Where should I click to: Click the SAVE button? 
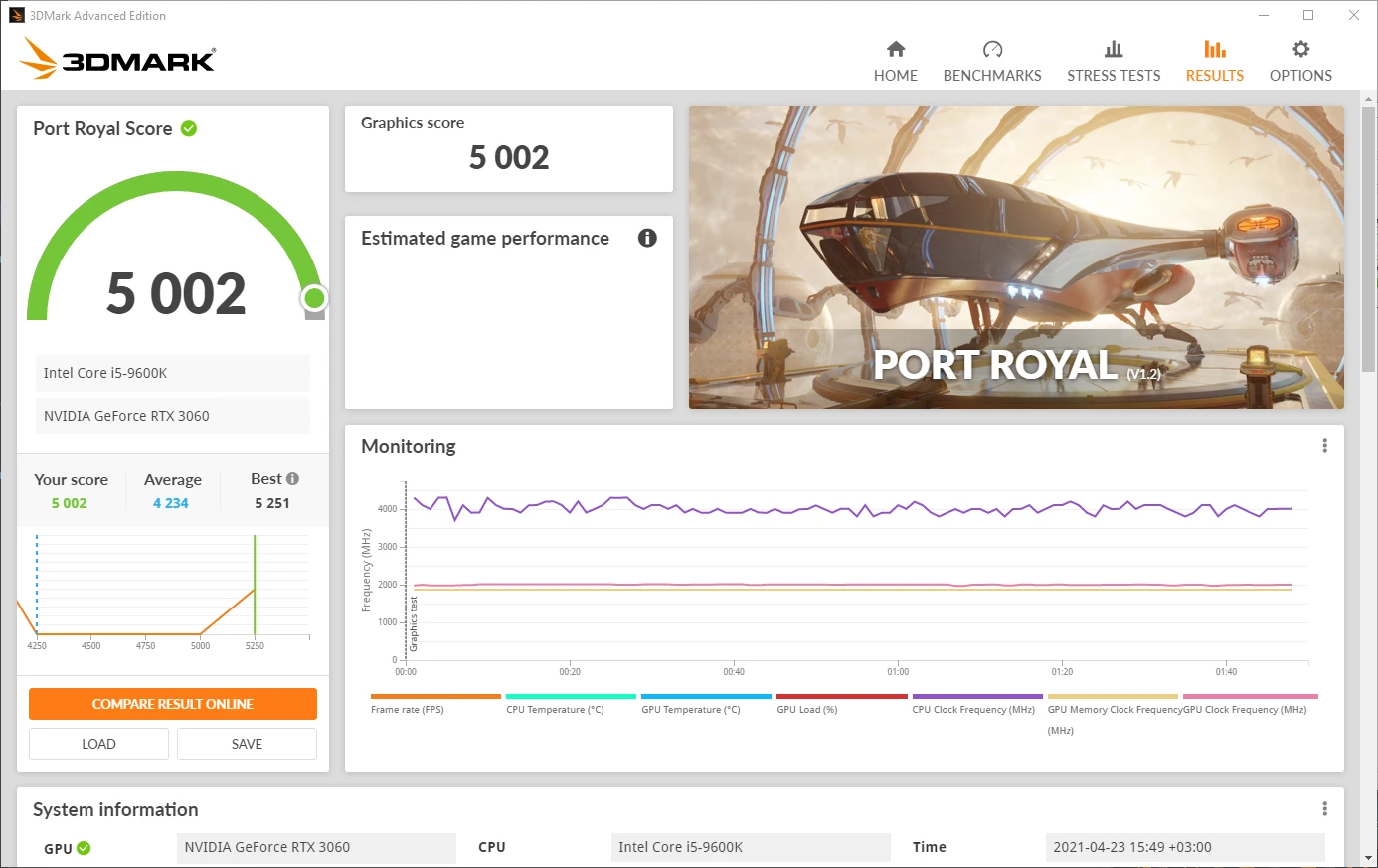(x=247, y=744)
